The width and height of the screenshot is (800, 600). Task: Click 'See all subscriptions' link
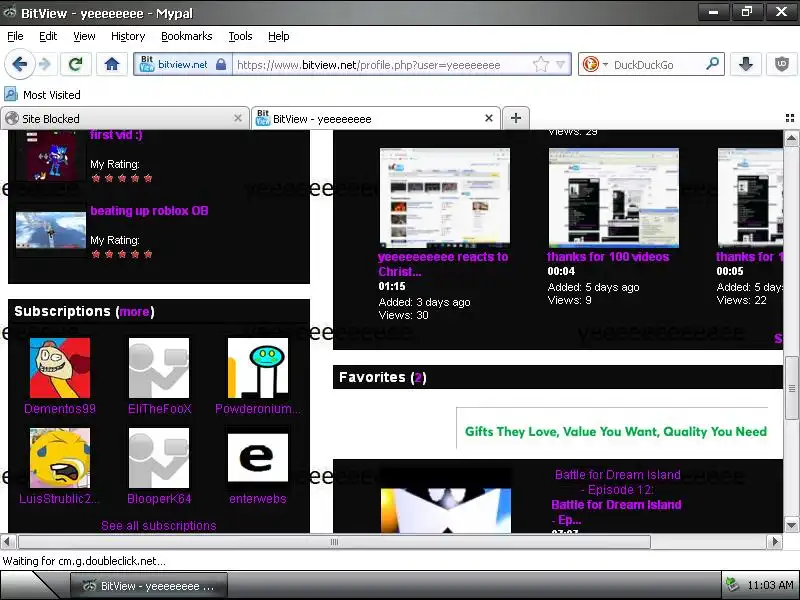click(x=159, y=526)
